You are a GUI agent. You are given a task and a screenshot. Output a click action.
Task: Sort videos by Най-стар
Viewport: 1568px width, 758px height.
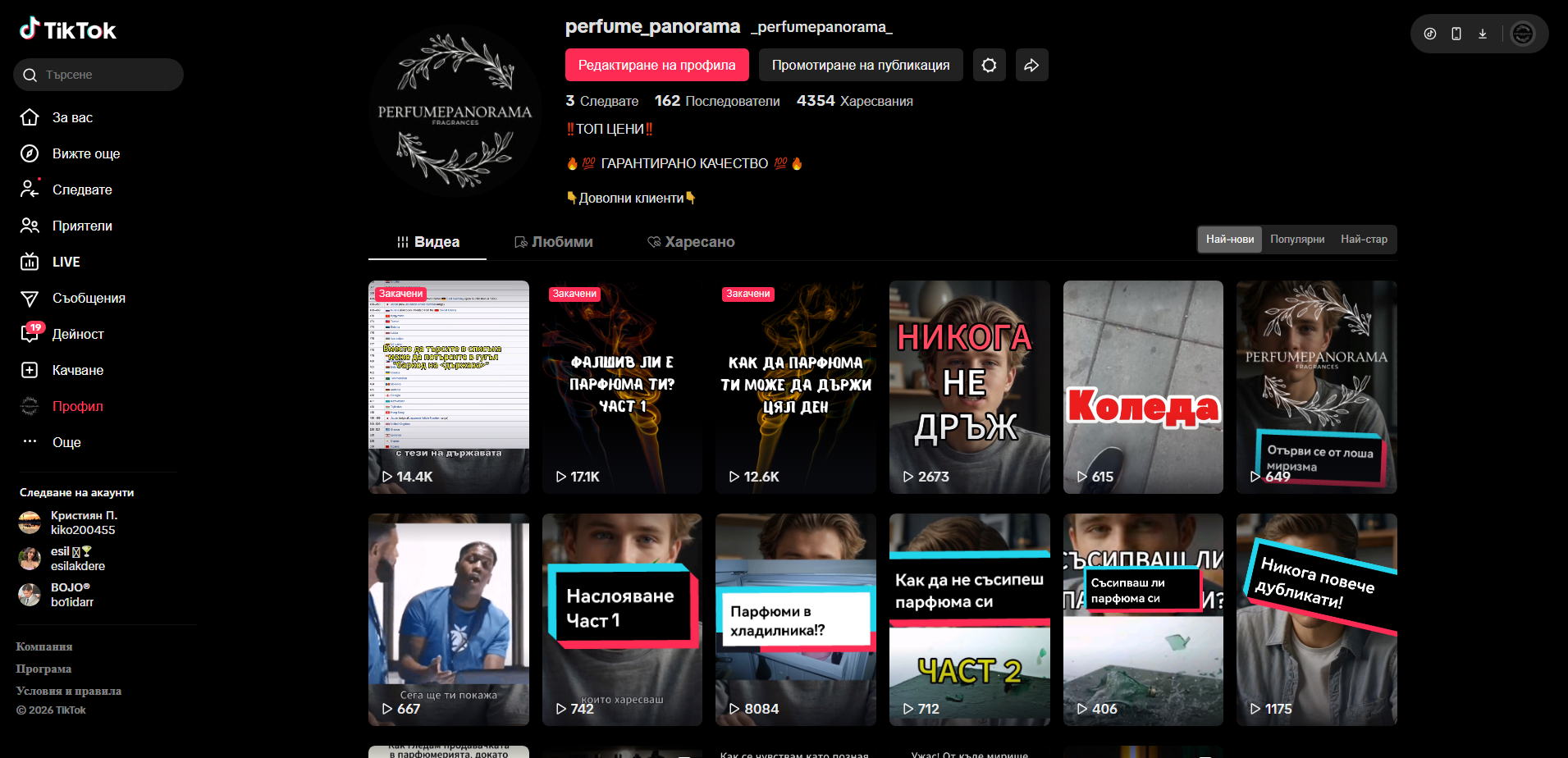tap(1363, 240)
